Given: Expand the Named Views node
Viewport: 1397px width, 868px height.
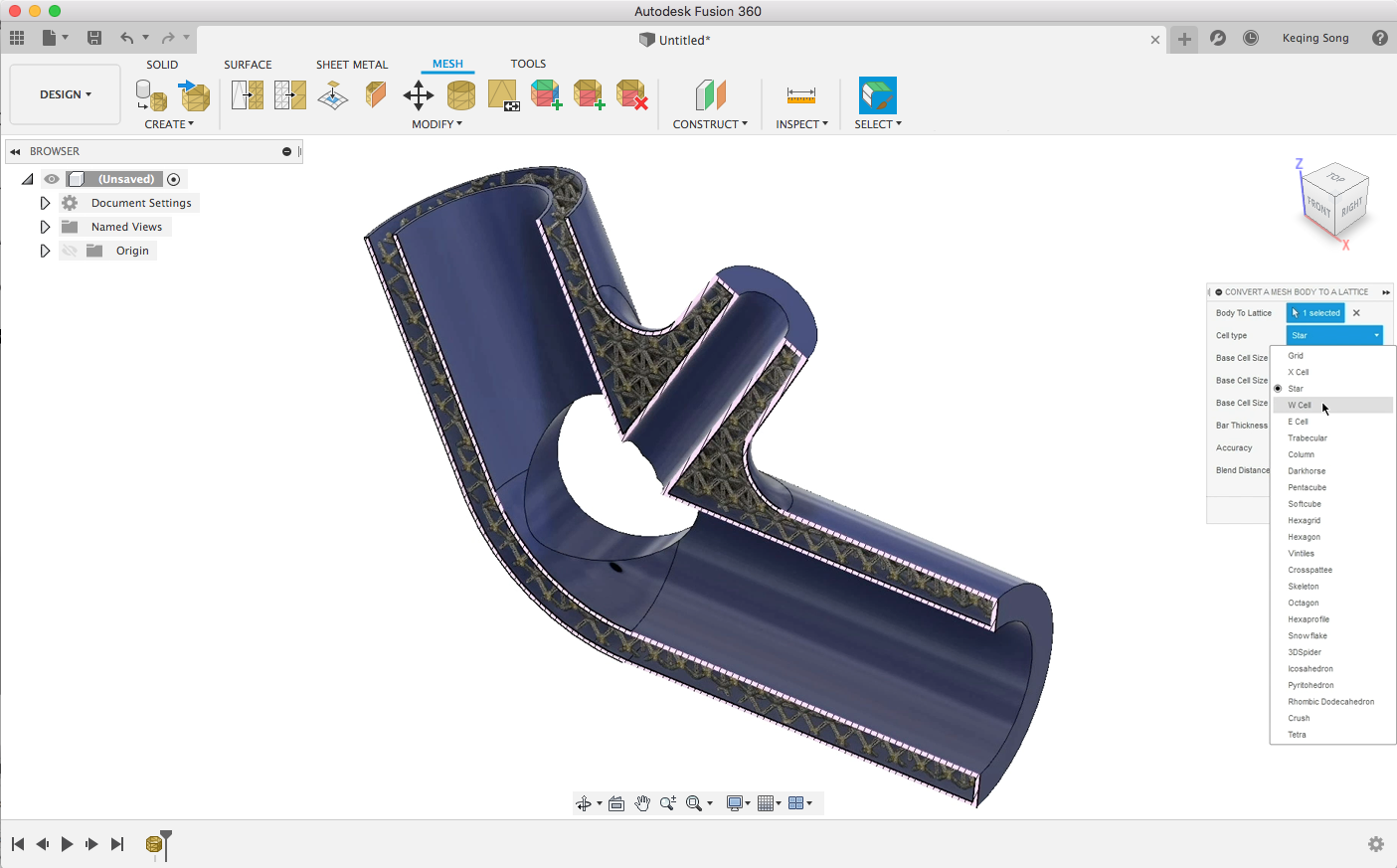Looking at the screenshot, I should click(x=45, y=227).
